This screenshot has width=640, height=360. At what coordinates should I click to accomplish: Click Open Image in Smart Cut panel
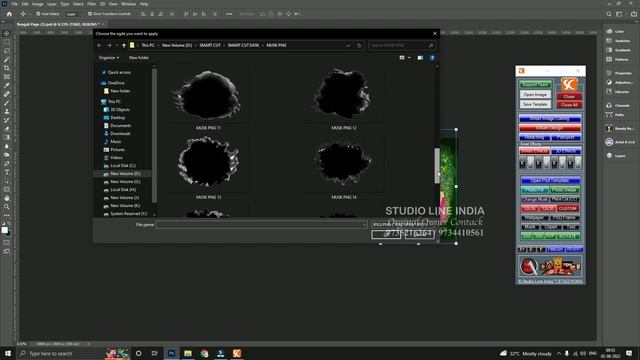coord(535,94)
